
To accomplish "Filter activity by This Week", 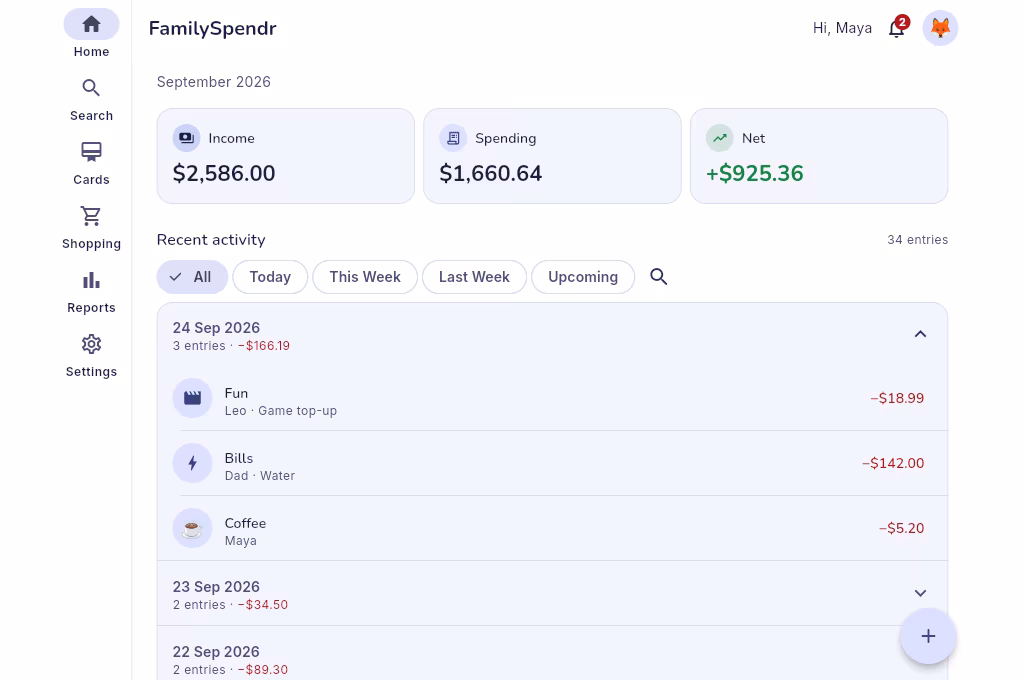I will pyautogui.click(x=365, y=277).
